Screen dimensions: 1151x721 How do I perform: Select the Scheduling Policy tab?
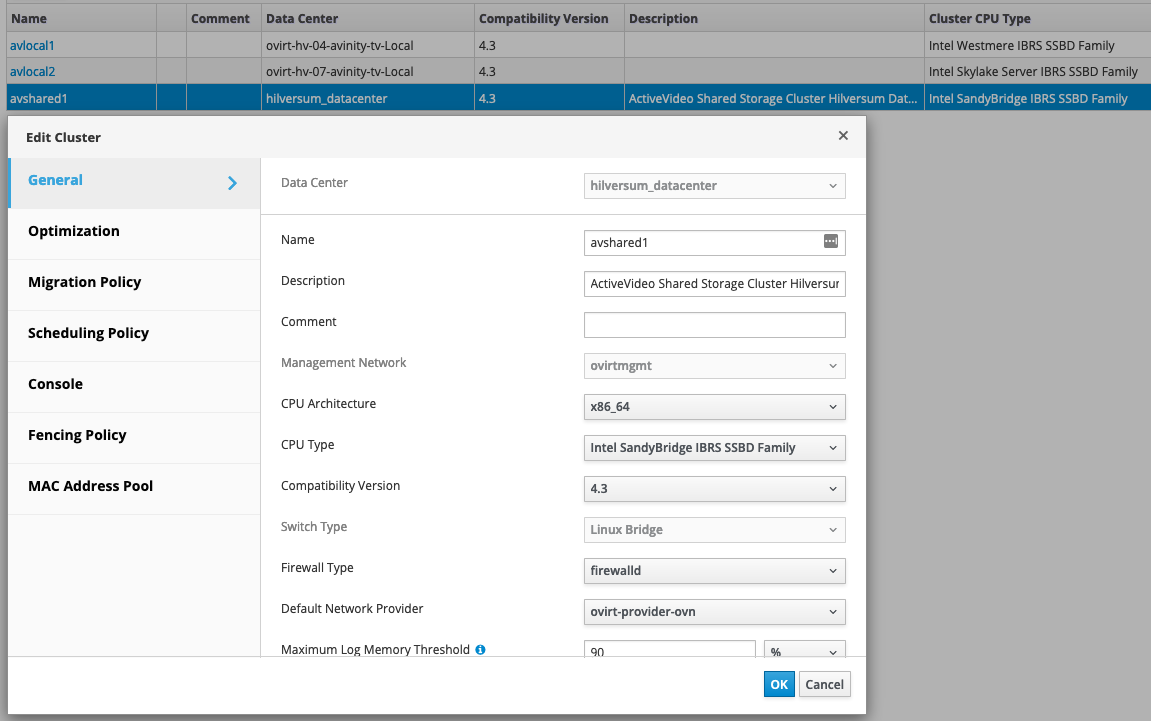point(88,333)
